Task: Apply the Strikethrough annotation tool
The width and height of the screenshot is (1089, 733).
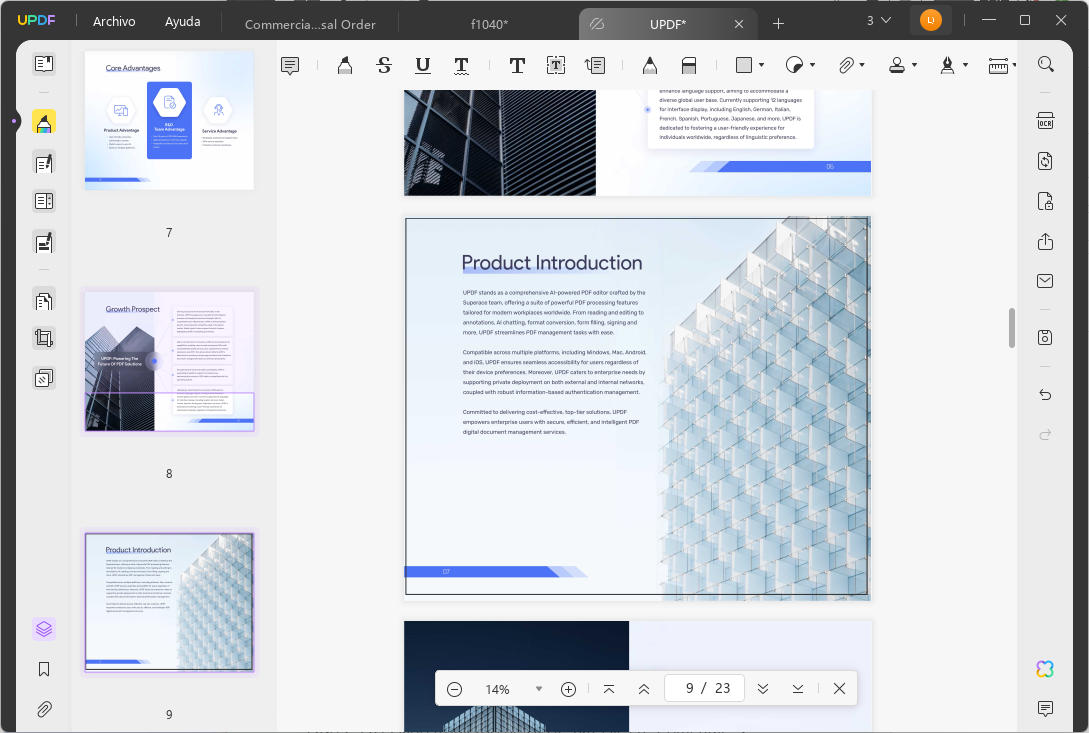Action: coord(383,64)
